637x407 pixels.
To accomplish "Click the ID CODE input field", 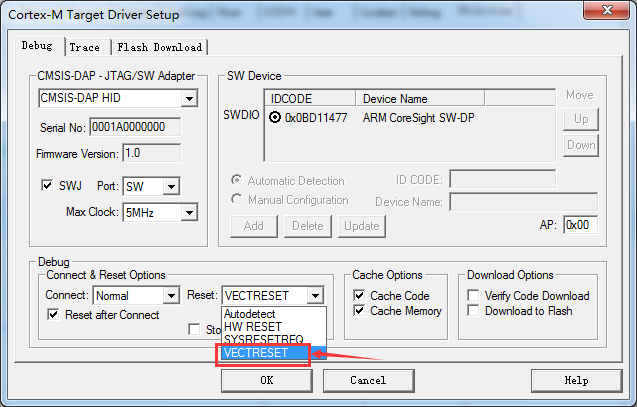I will pyautogui.click(x=503, y=179).
